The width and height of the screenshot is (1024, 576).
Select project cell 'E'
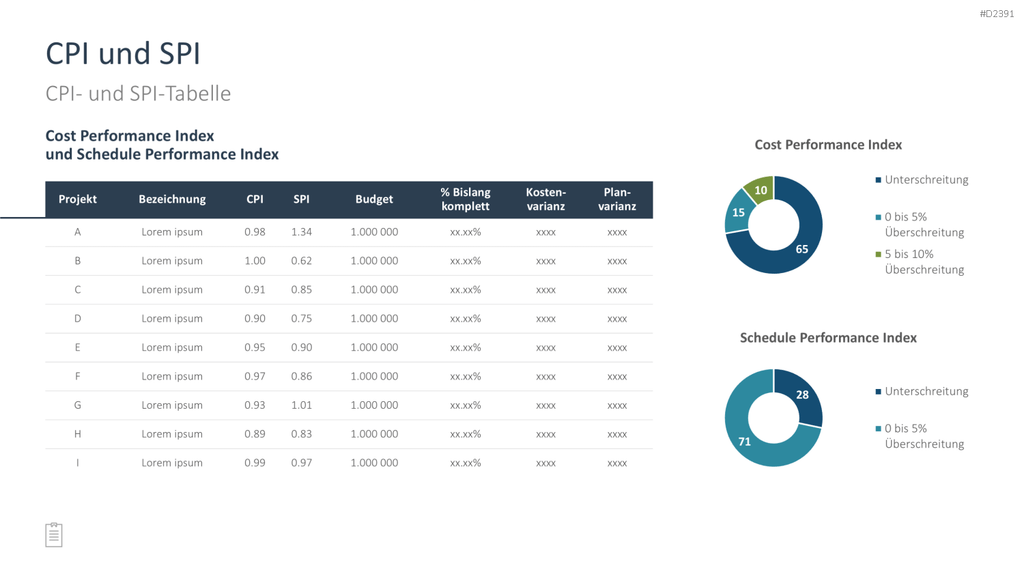click(x=78, y=347)
